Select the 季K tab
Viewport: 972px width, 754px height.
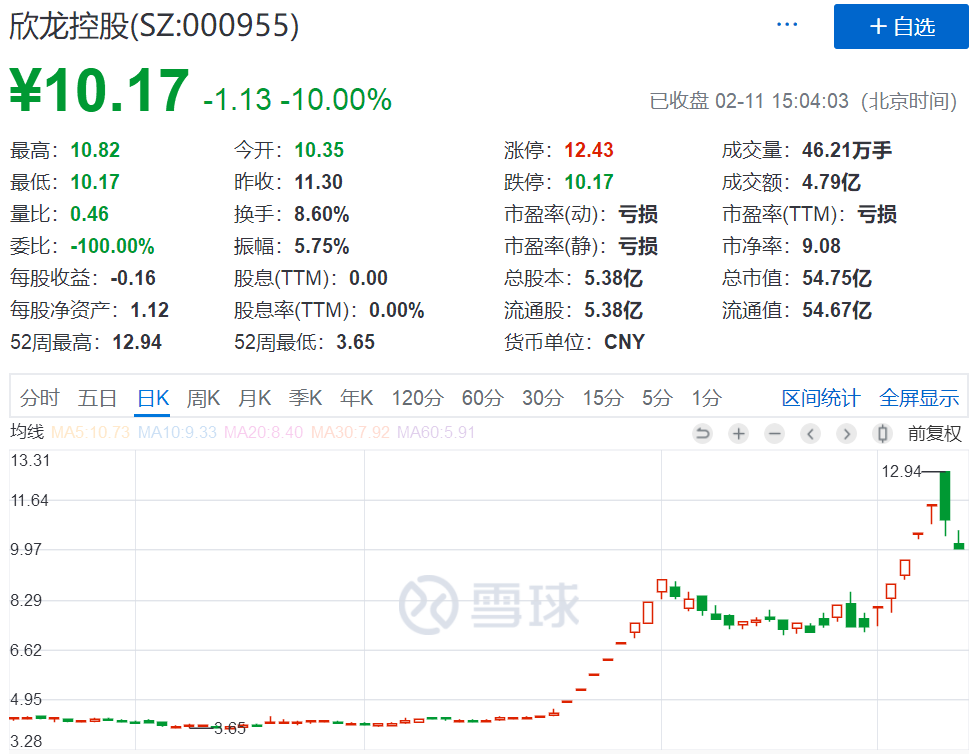tap(306, 397)
